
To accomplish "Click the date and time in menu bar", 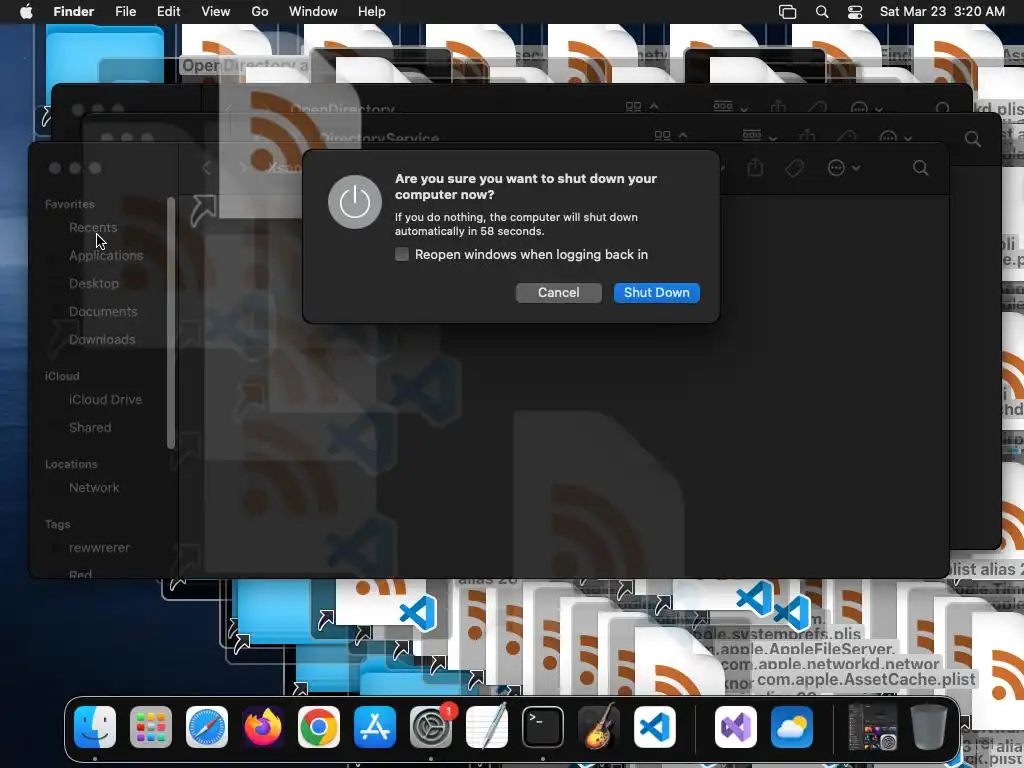I will point(942,12).
